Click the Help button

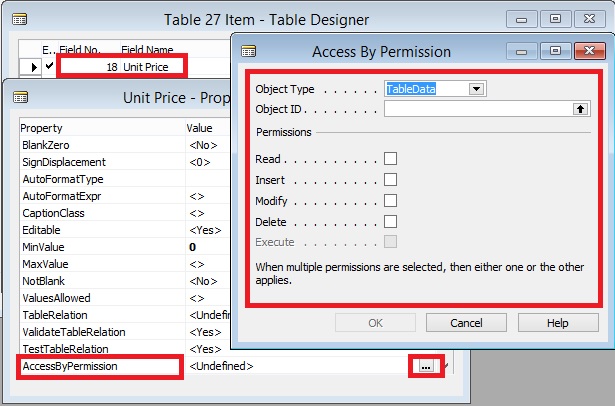click(x=557, y=323)
